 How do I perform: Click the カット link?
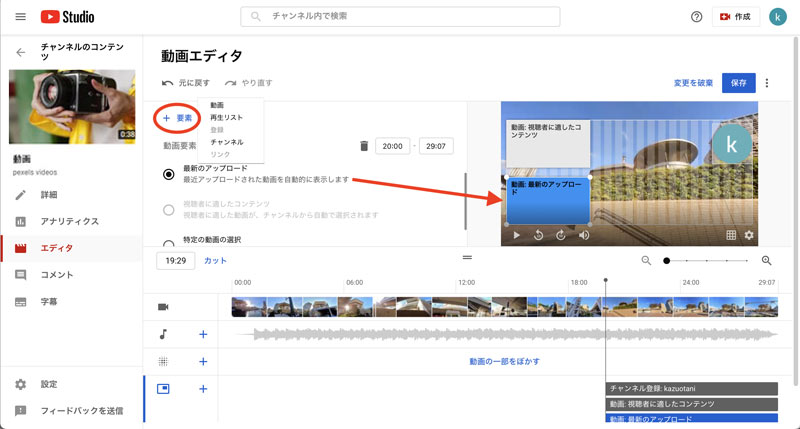[x=215, y=261]
